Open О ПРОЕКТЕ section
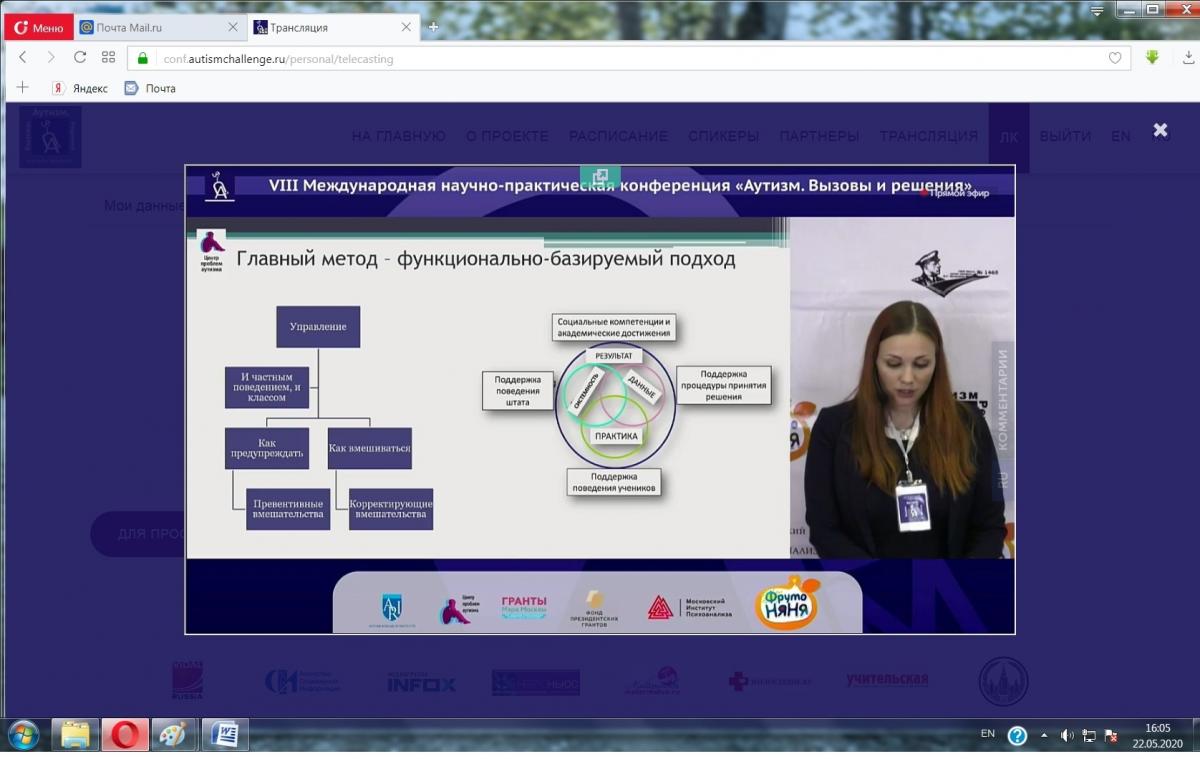The image size is (1200, 759). (507, 136)
